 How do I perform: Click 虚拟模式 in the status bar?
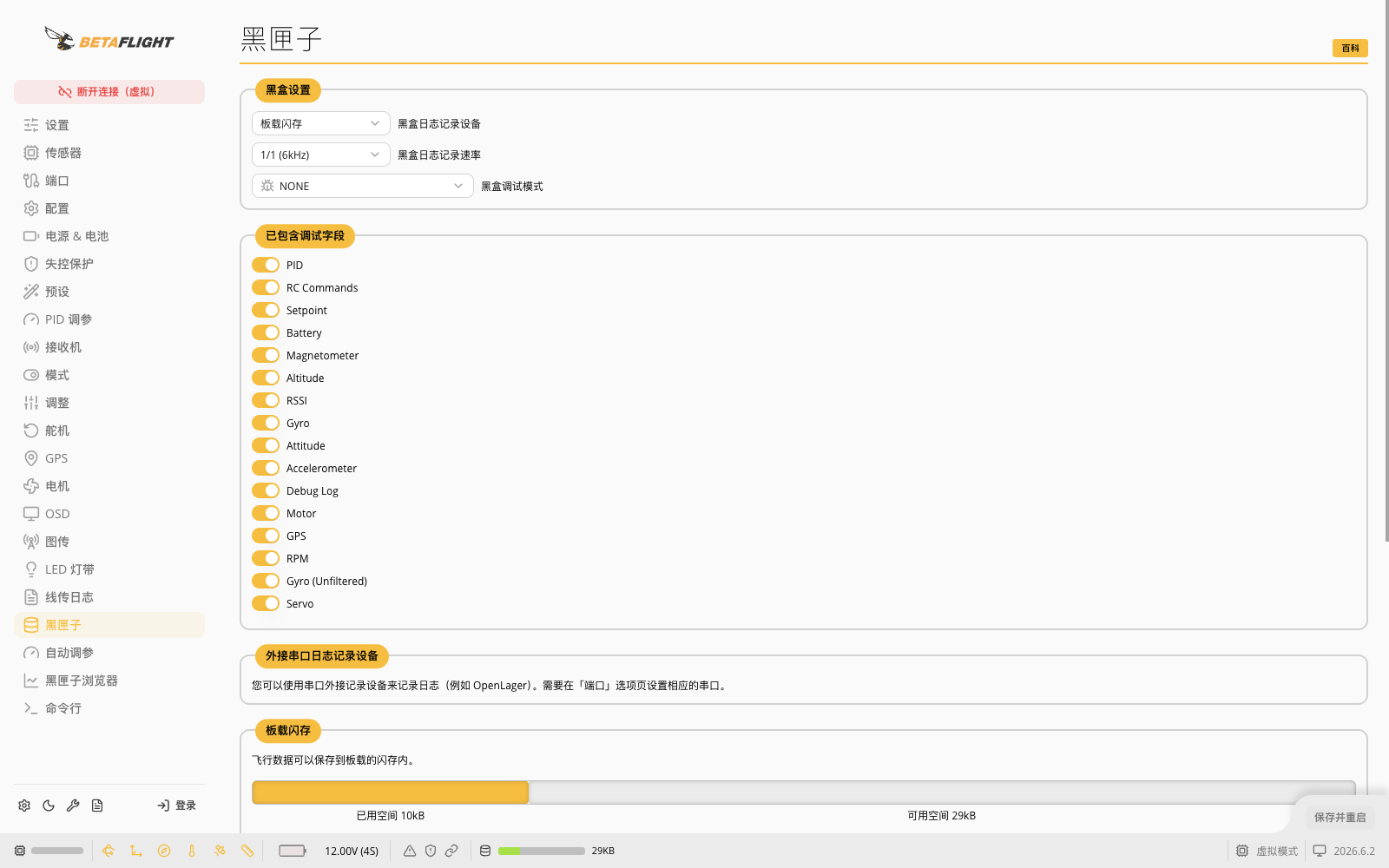[x=1267, y=851]
